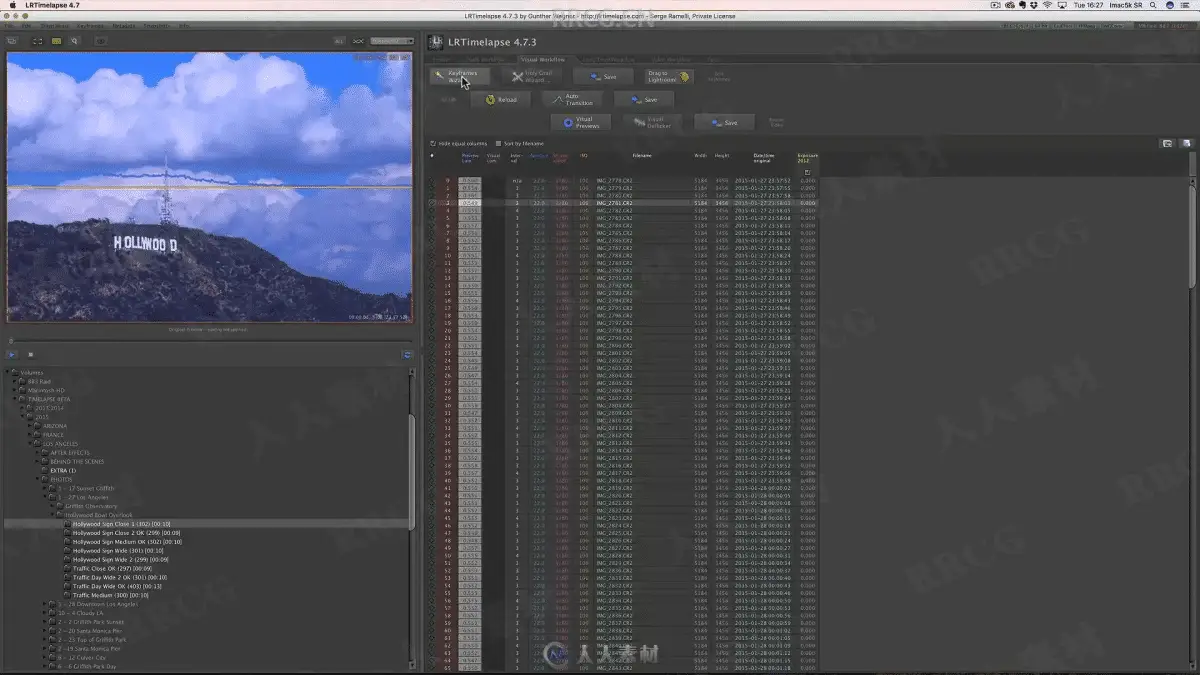Image resolution: width=1200 pixels, height=675 pixels.
Task: Select Hollywood Sign Wide (301) folder
Action: [118, 550]
